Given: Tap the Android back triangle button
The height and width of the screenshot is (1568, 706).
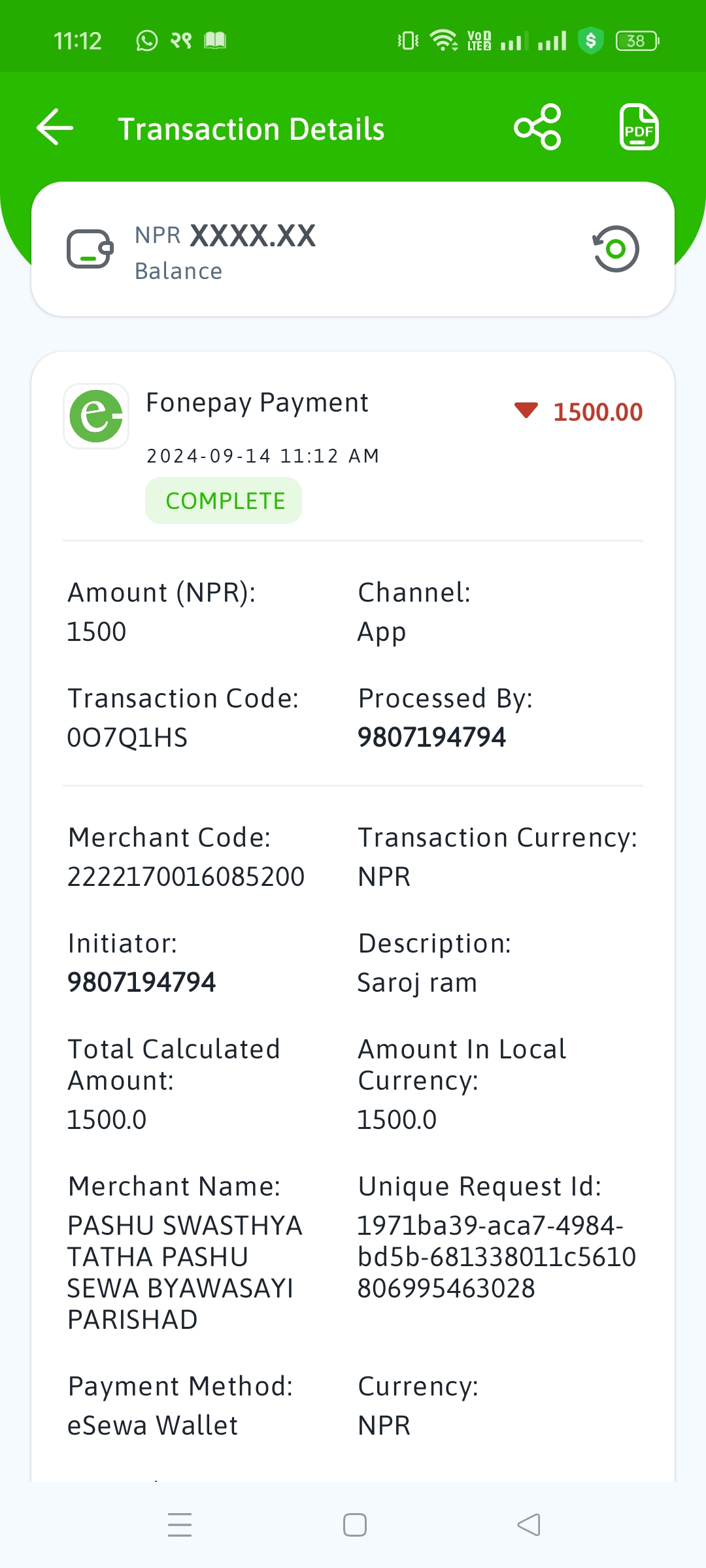Looking at the screenshot, I should click(x=529, y=1525).
